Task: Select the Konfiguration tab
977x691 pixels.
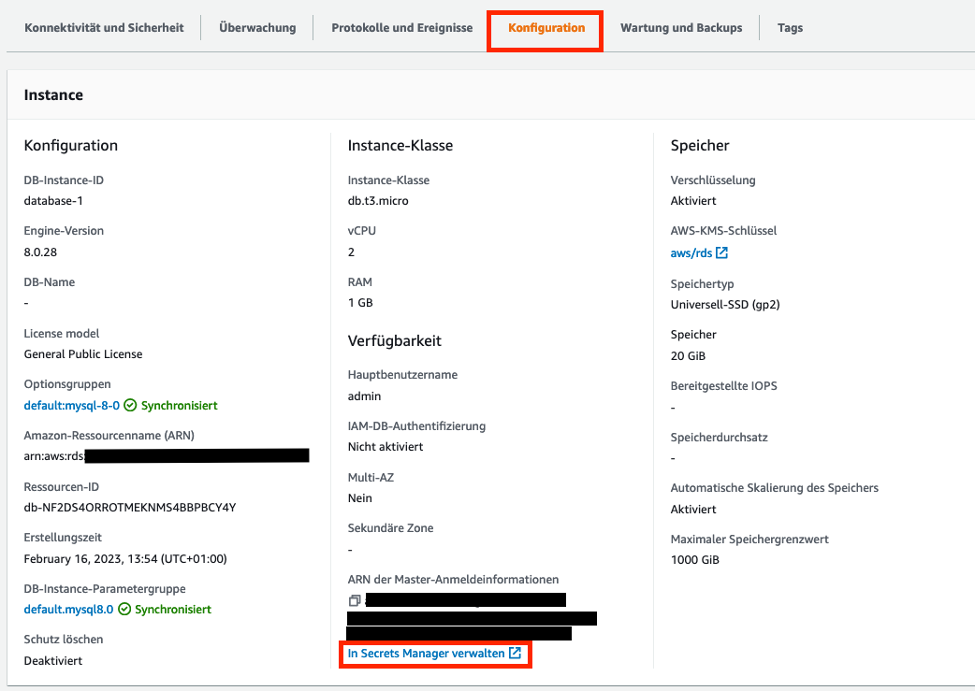Action: tap(546, 28)
